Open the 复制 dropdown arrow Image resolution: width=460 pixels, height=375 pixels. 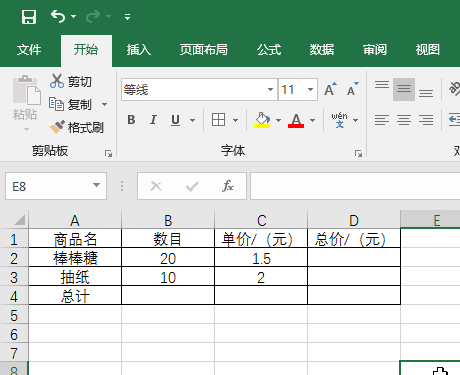104,105
